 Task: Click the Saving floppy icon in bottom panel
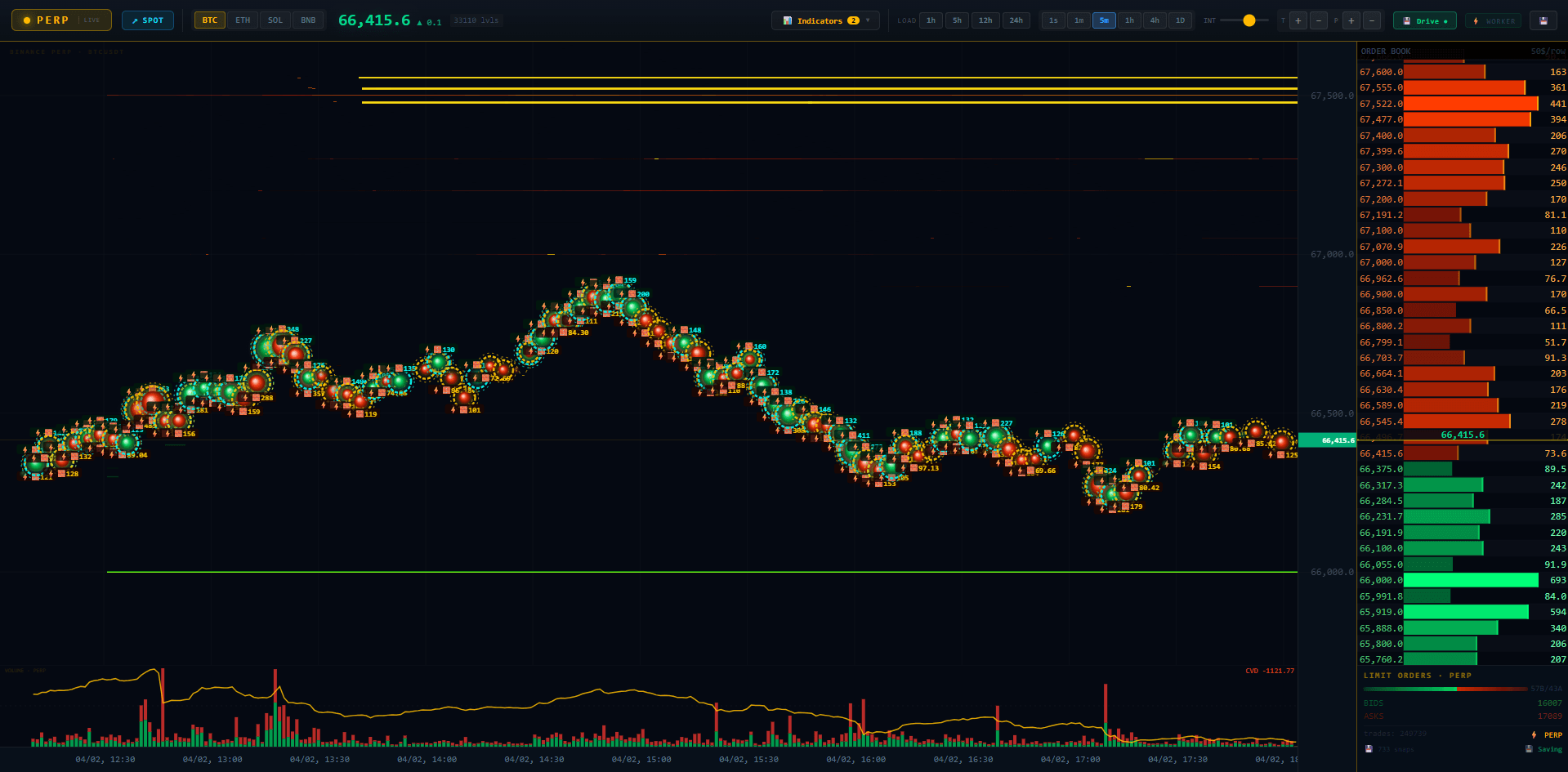click(x=1530, y=749)
